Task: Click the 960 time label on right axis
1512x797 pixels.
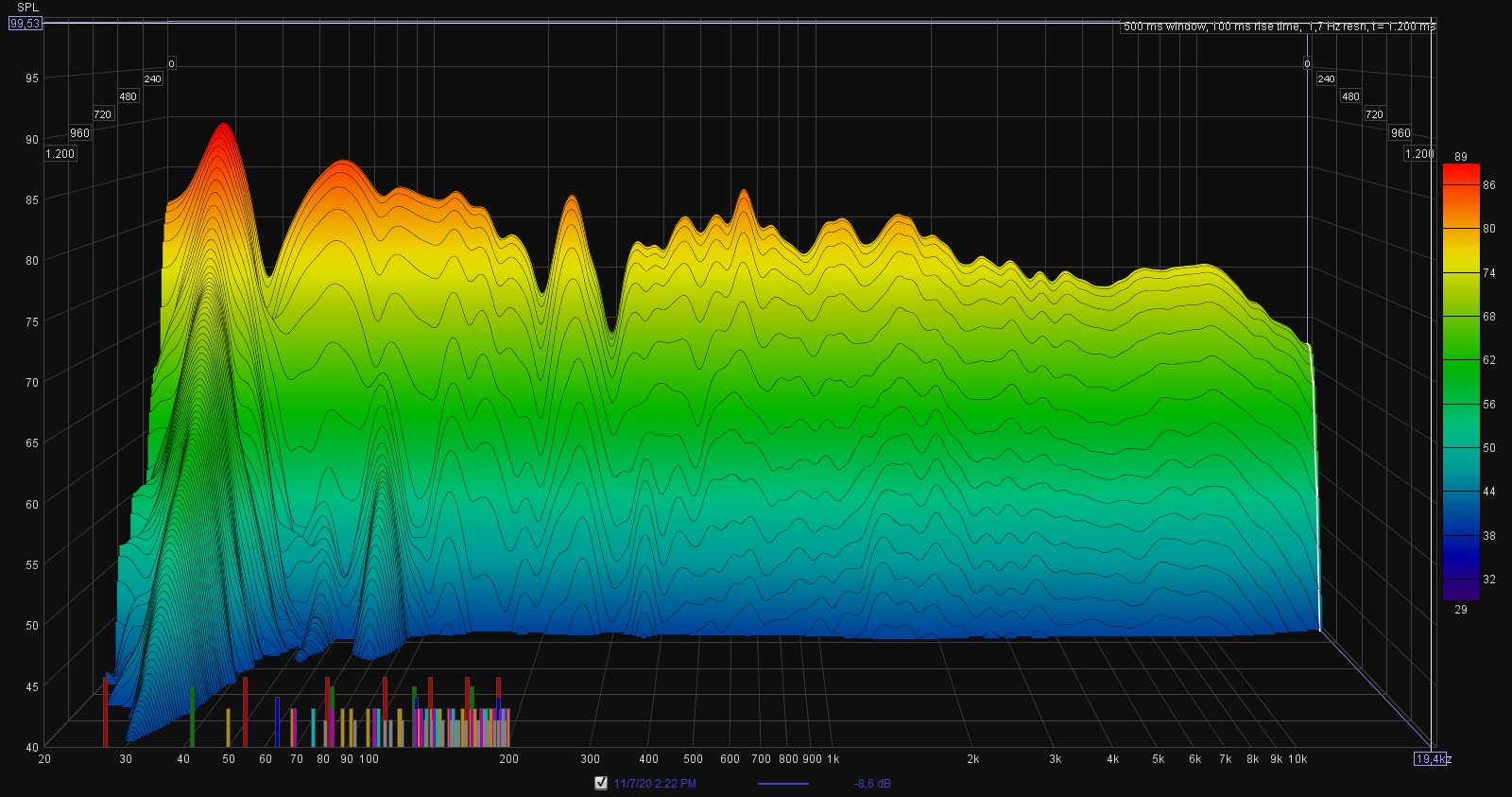Action: pos(1400,133)
